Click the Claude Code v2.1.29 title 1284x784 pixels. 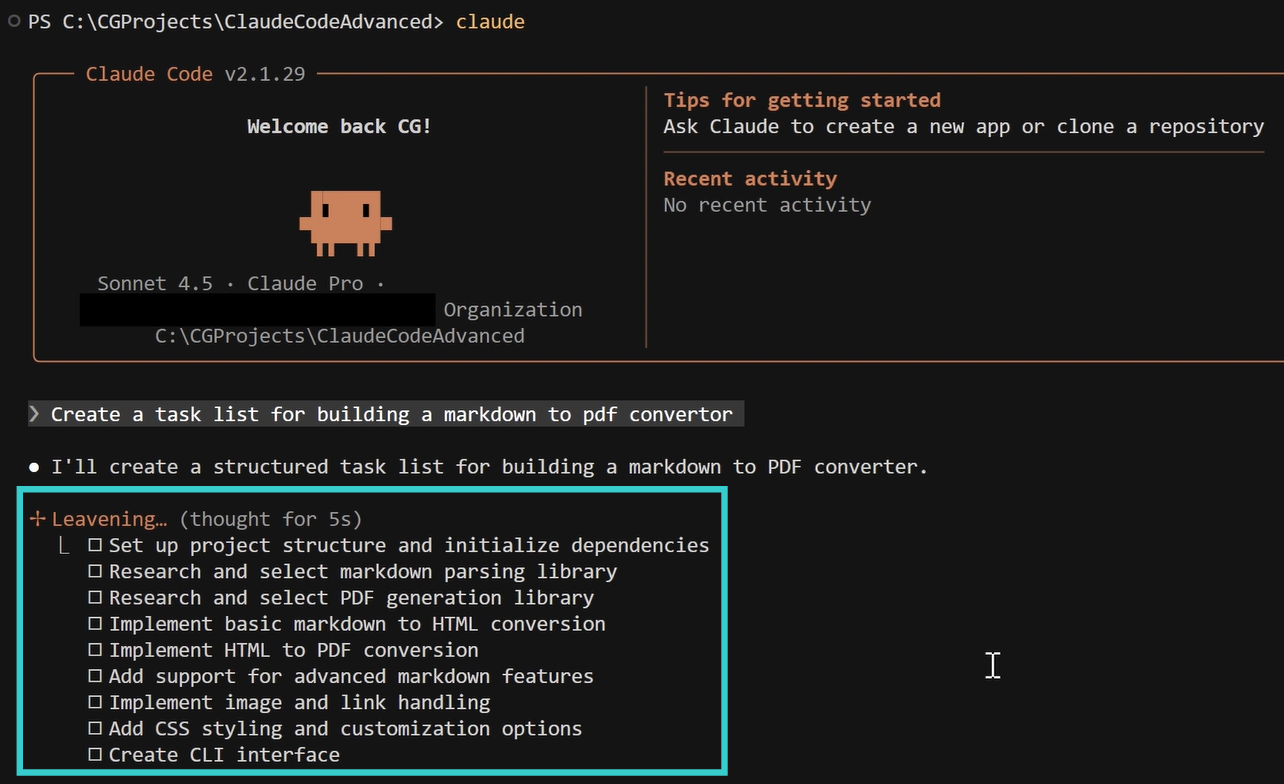195,74
